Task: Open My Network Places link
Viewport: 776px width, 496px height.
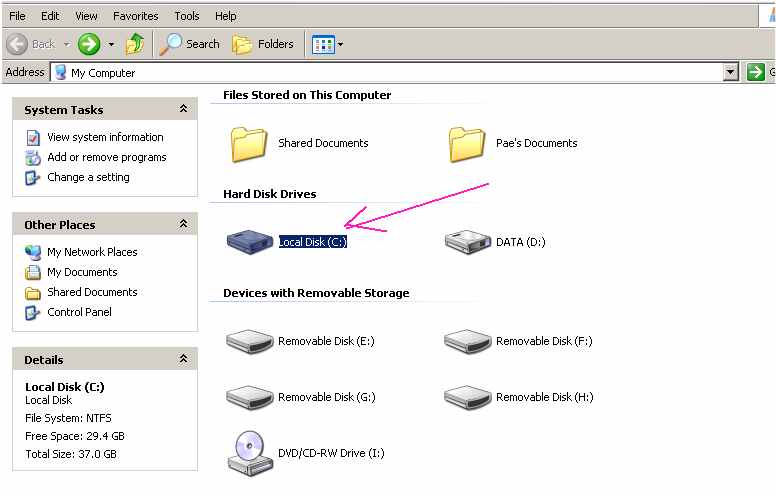Action: click(x=93, y=252)
